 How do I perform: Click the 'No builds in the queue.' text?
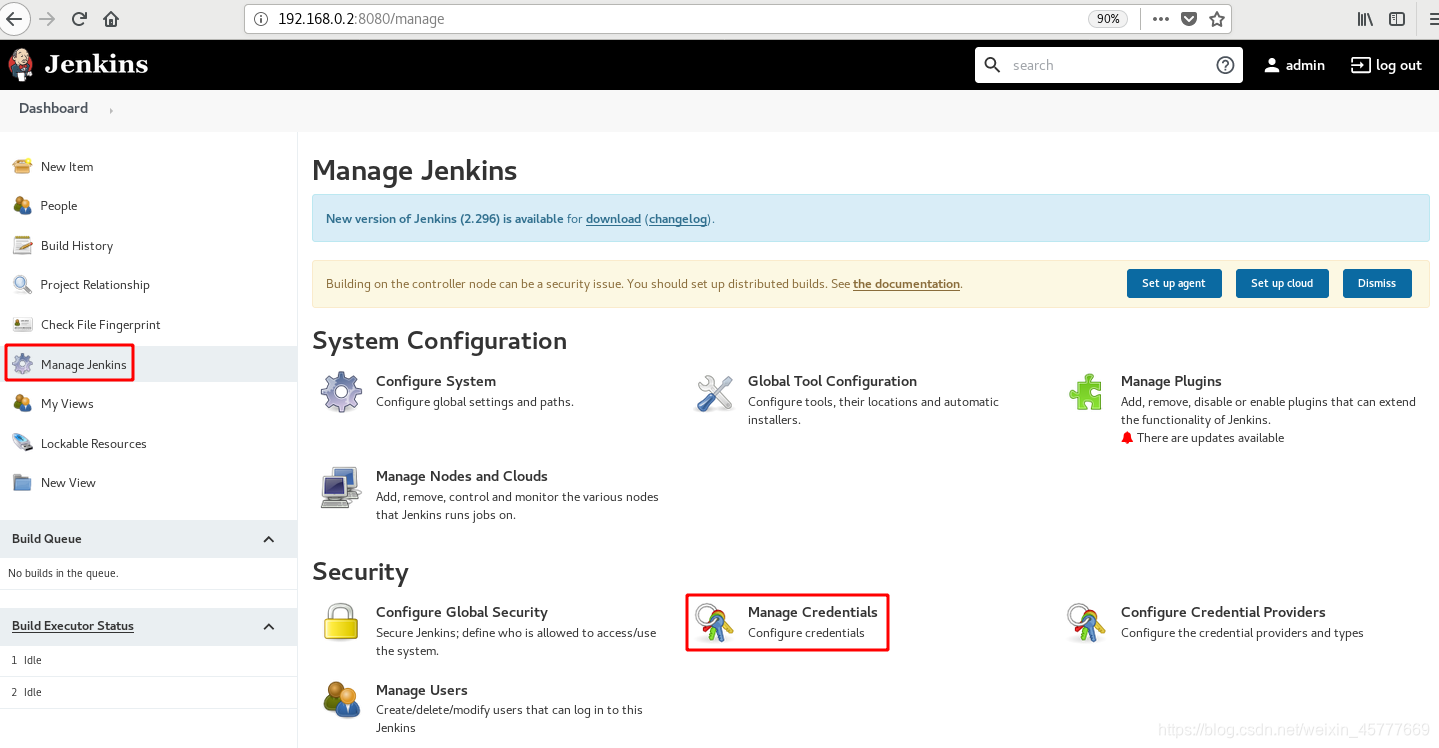[x=63, y=574]
